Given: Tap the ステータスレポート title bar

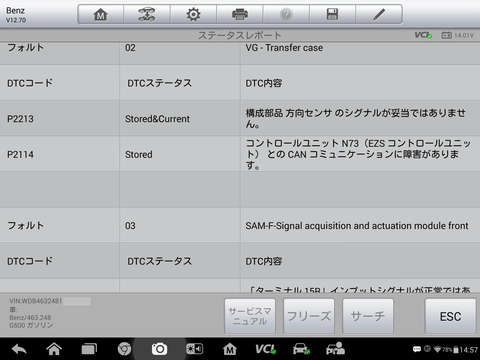Looking at the screenshot, I should point(240,35).
